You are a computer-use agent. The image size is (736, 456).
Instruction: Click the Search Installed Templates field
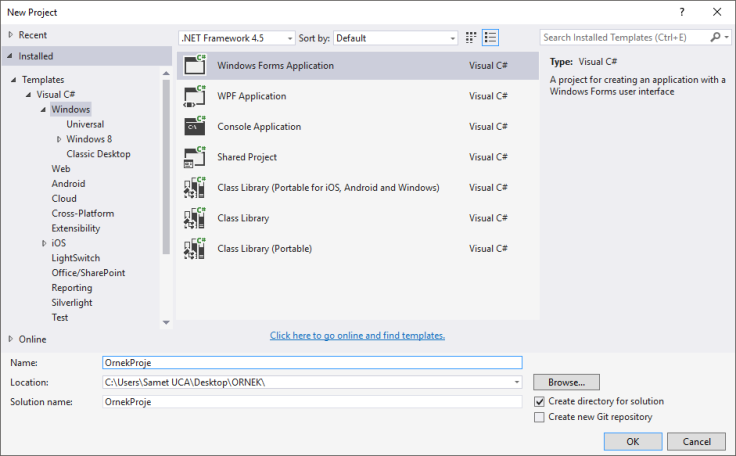pyautogui.click(x=625, y=37)
